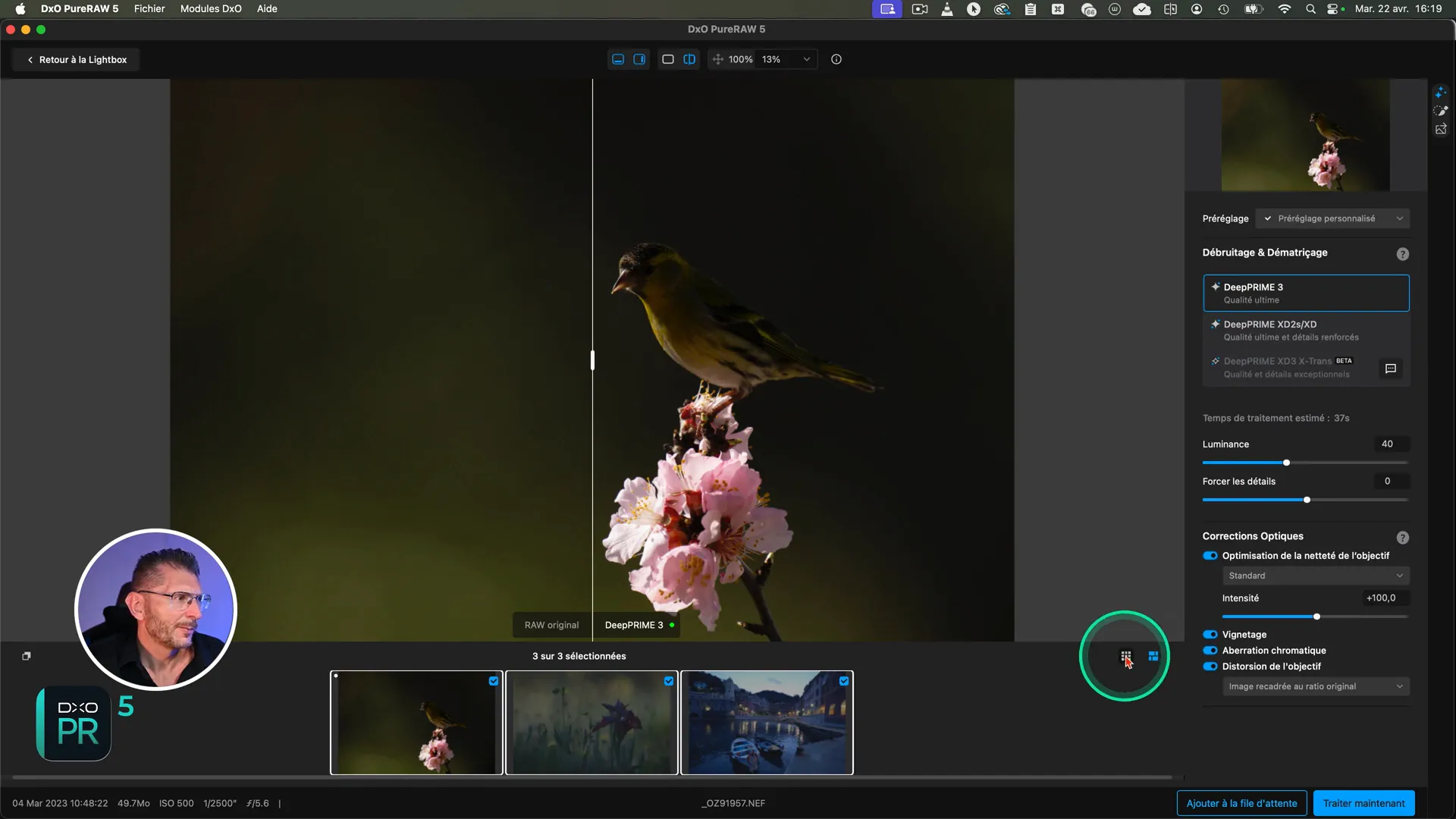
Task: Click Ajouter à la file d'attente
Action: tap(1241, 803)
